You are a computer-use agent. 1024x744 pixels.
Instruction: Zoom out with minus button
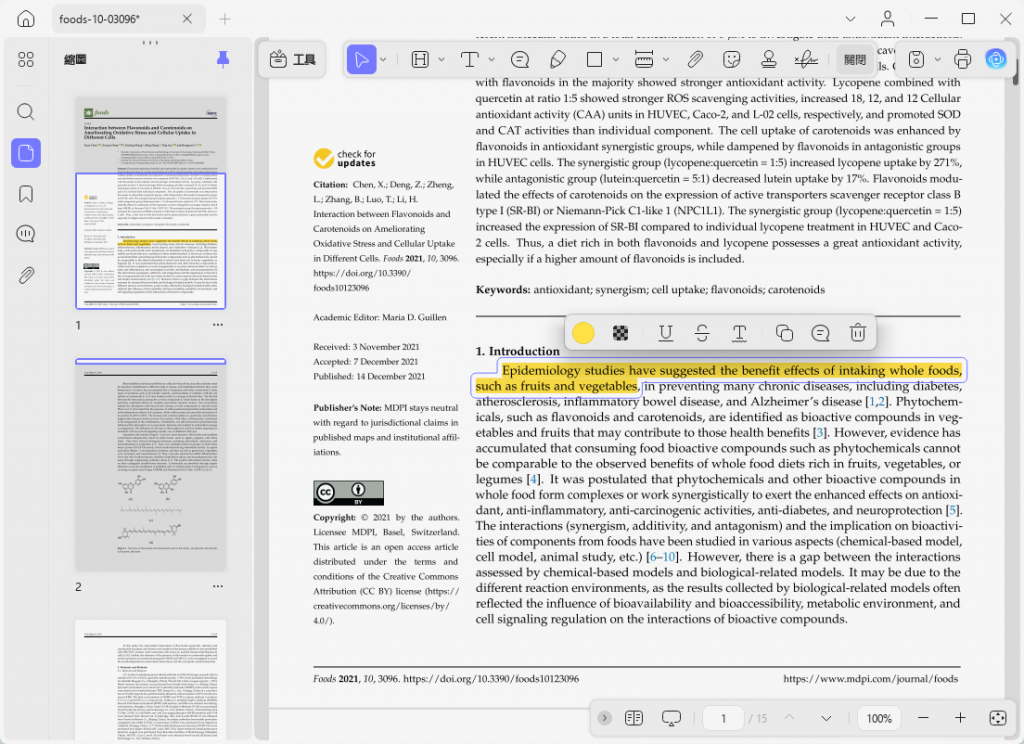click(x=923, y=718)
